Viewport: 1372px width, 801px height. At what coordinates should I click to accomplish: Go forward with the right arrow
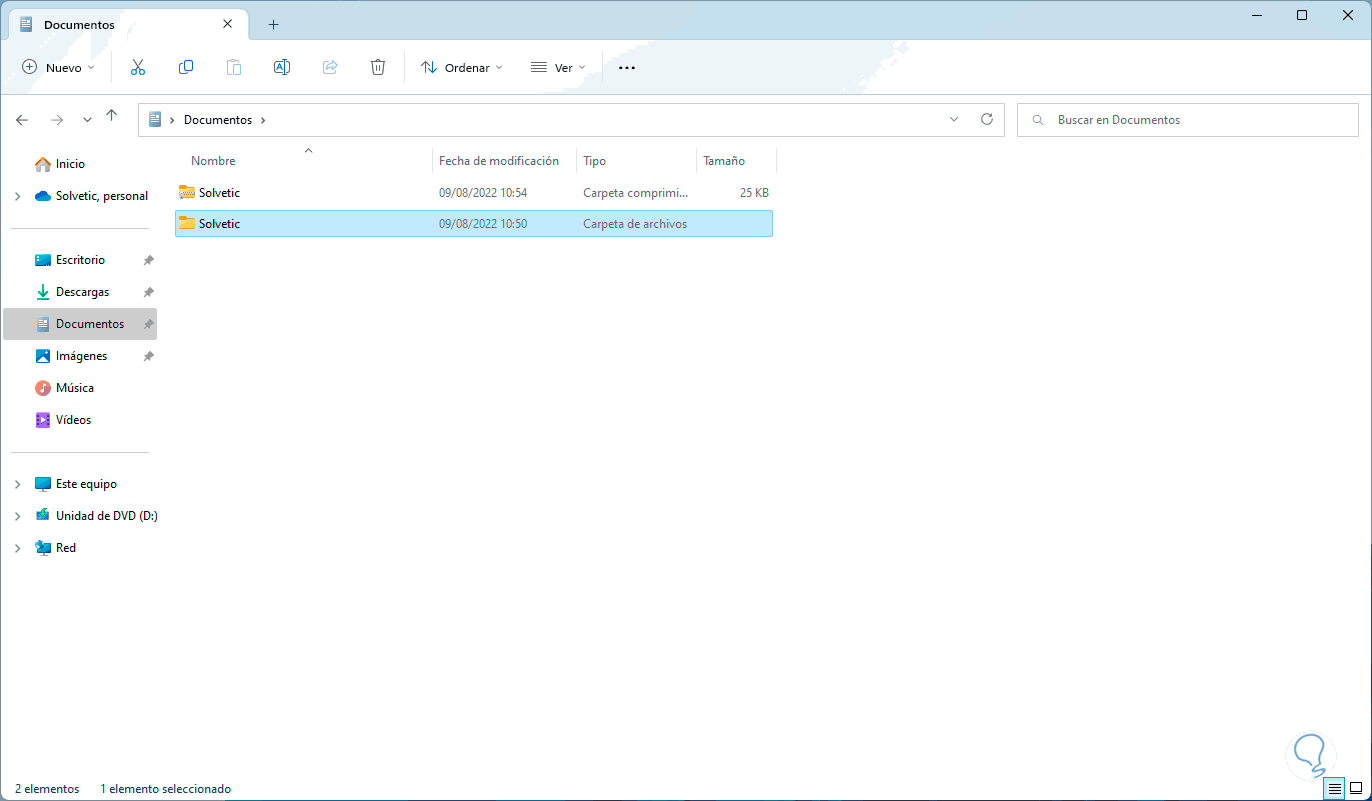pyautogui.click(x=57, y=119)
